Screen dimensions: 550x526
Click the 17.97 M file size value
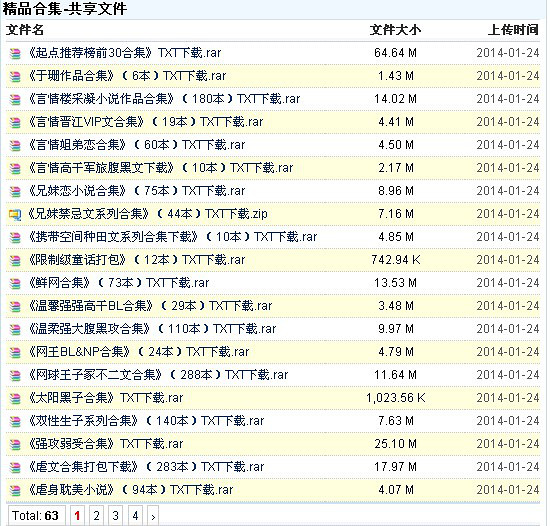395,467
